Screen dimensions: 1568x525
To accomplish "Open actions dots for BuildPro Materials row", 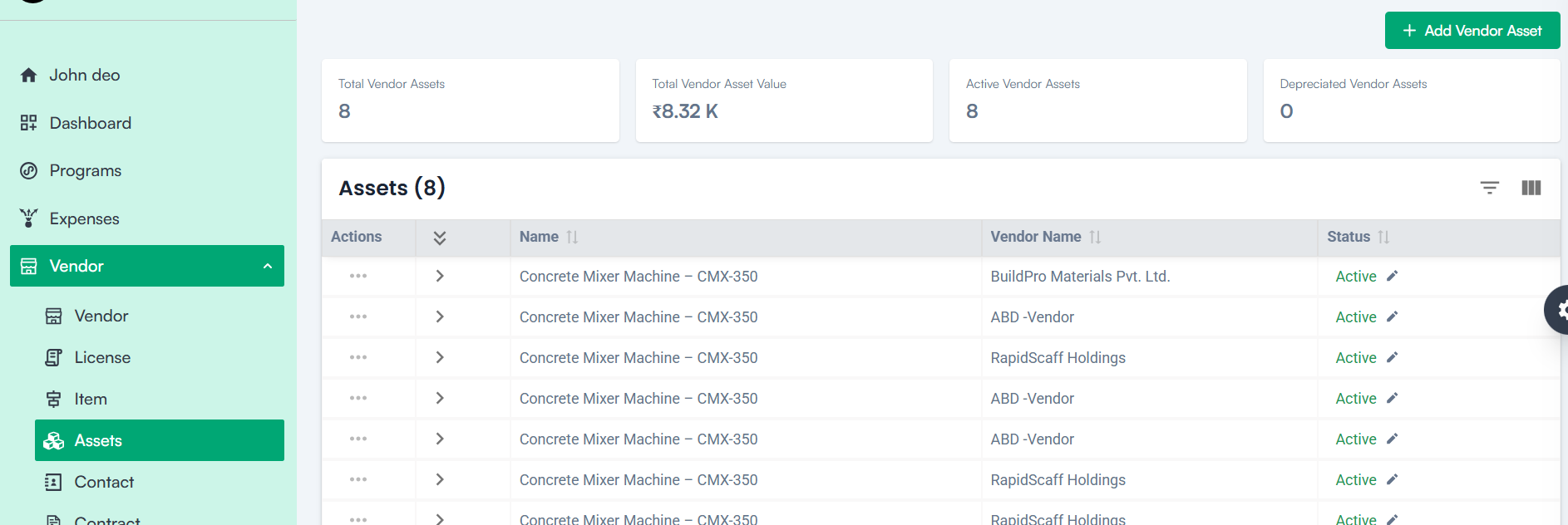I will [x=358, y=276].
